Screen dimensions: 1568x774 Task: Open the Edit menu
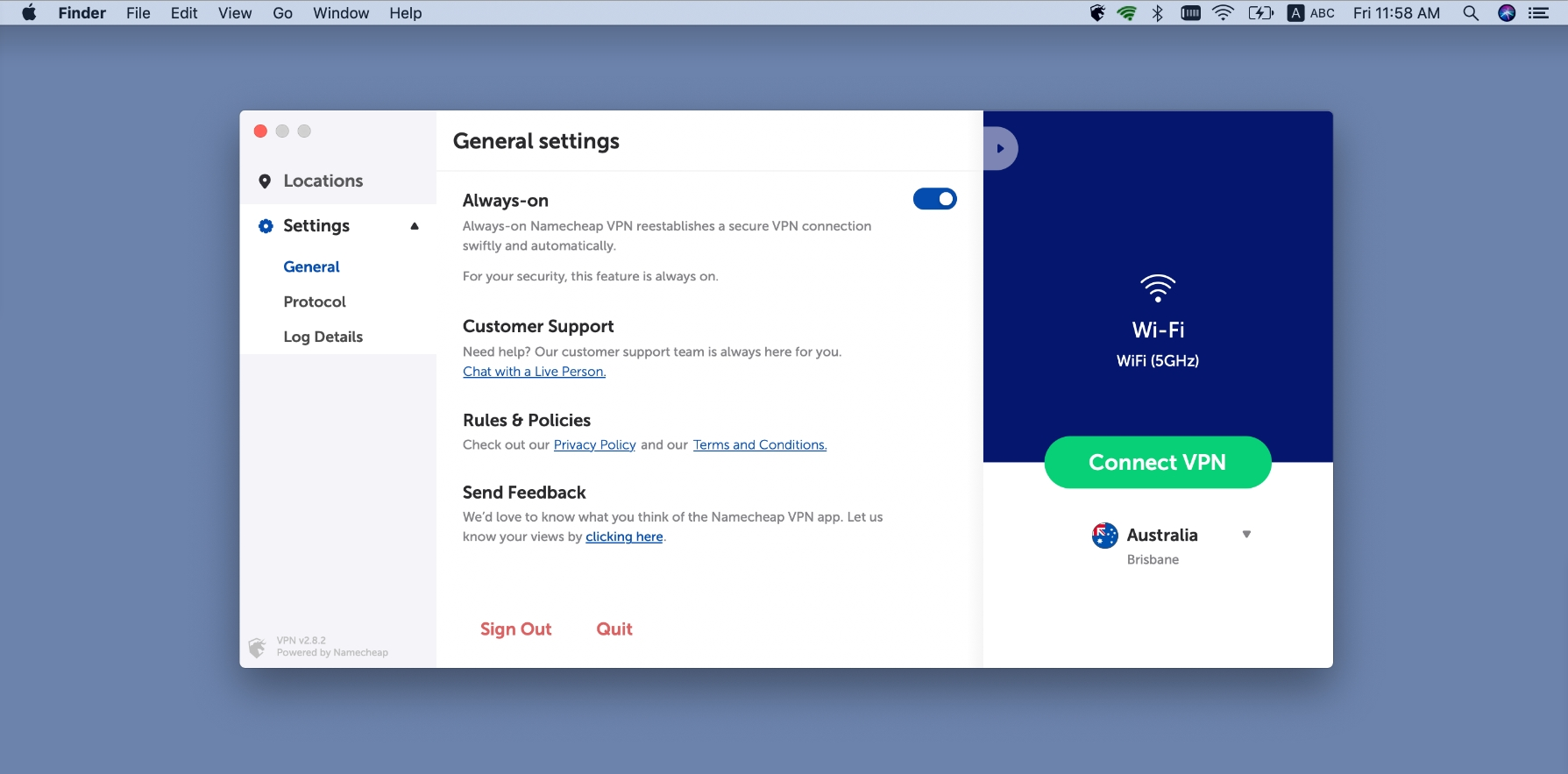tap(184, 13)
